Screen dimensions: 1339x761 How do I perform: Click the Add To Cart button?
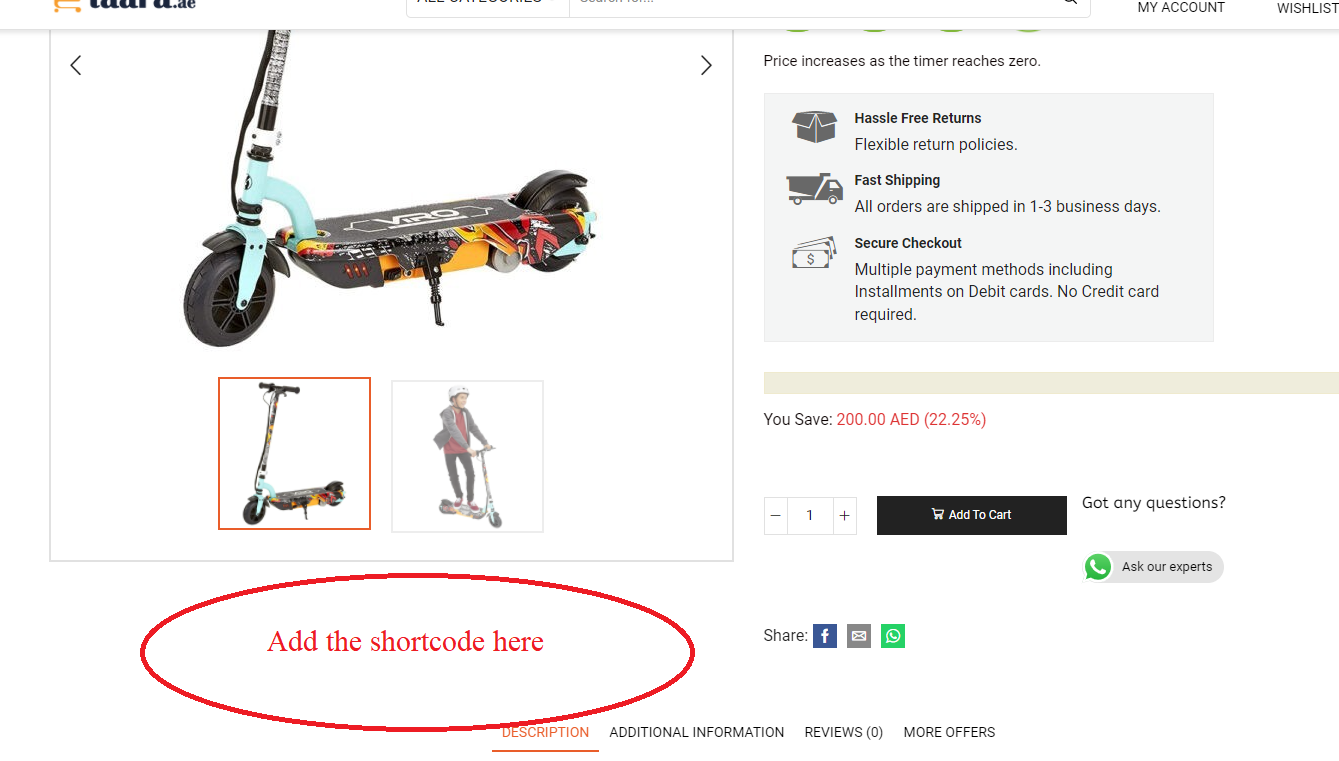pyautogui.click(x=972, y=515)
